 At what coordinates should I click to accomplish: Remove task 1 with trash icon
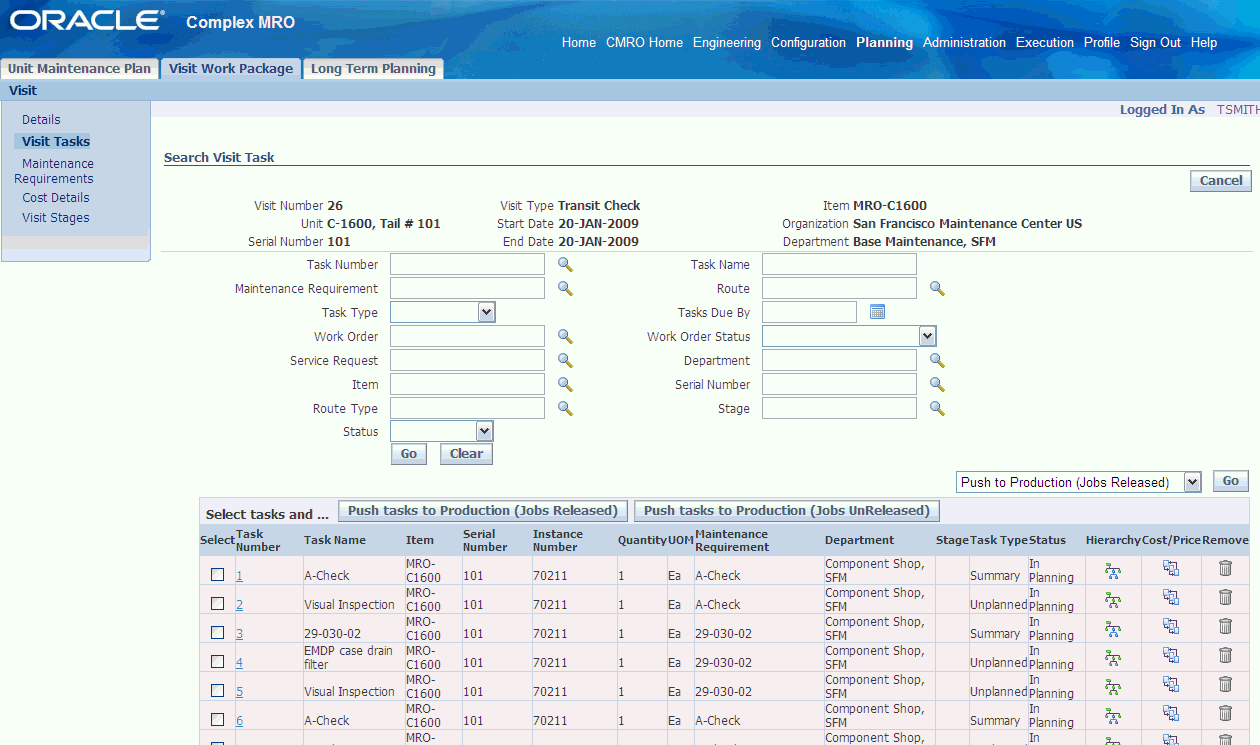[x=1225, y=568]
